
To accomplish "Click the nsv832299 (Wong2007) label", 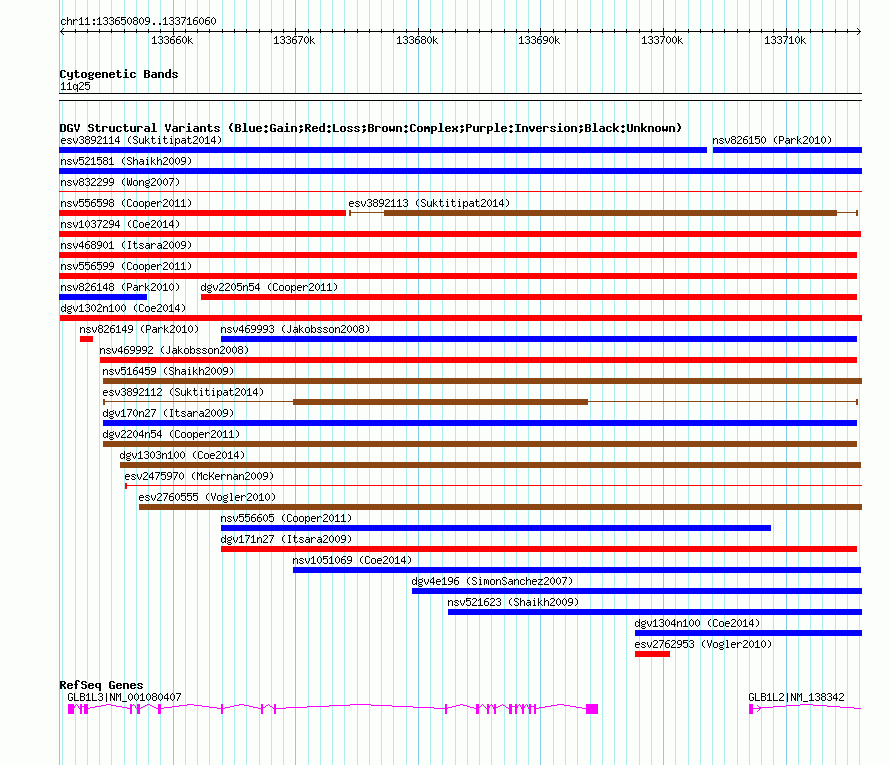I will [x=120, y=182].
